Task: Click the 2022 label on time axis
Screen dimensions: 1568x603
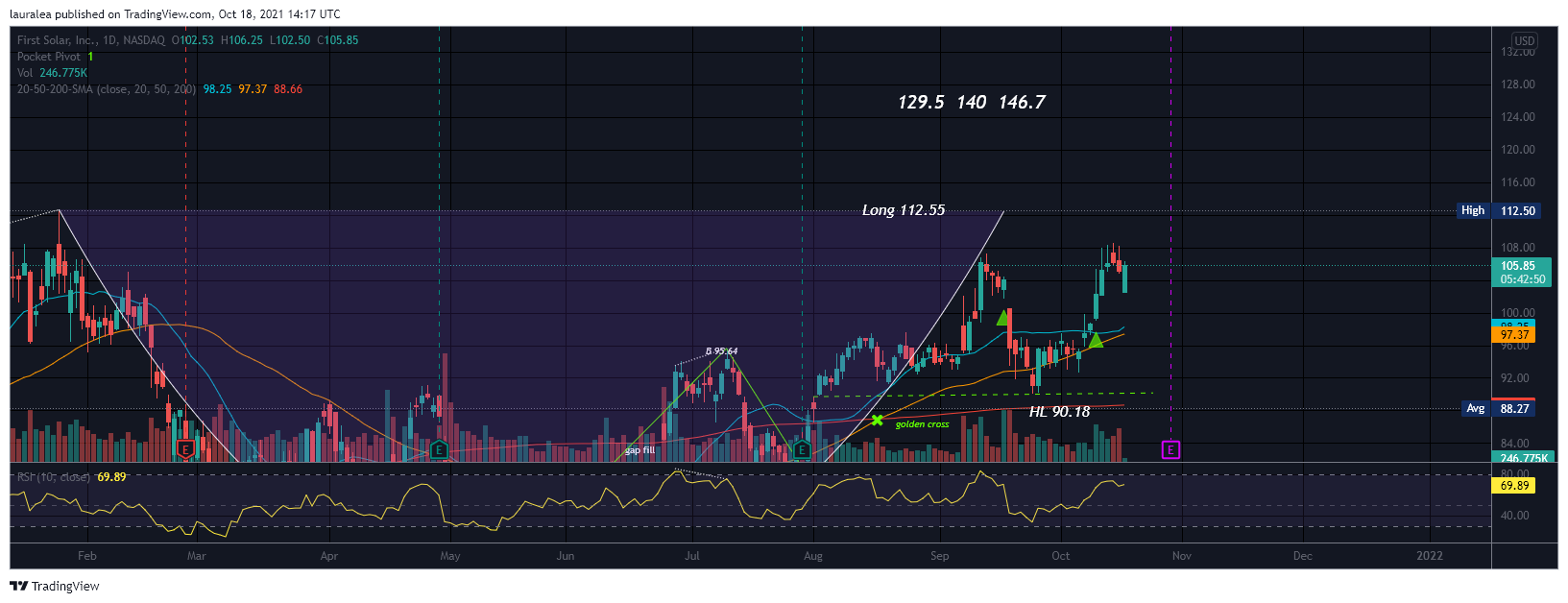Action: click(1430, 556)
